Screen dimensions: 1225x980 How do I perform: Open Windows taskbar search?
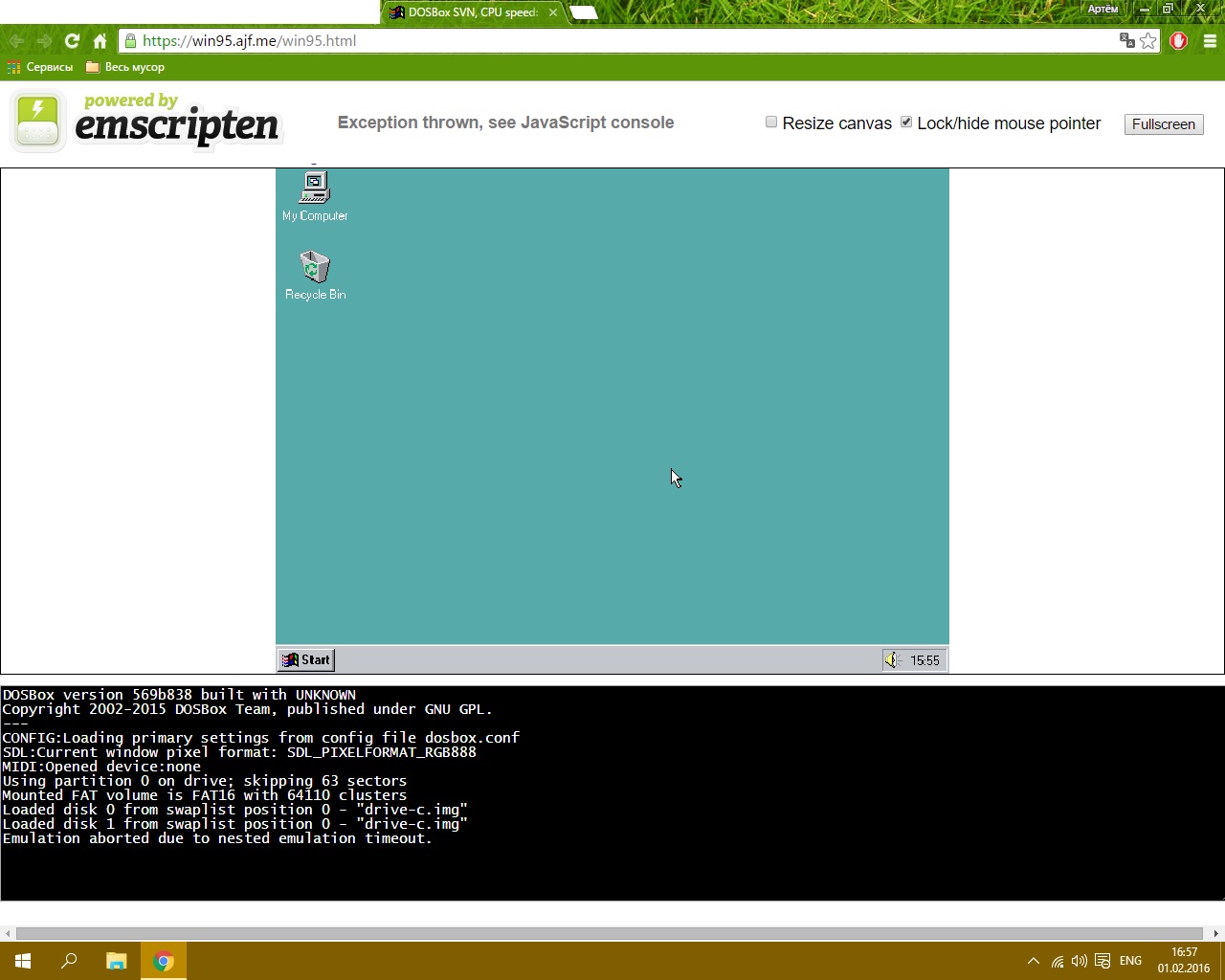click(69, 961)
